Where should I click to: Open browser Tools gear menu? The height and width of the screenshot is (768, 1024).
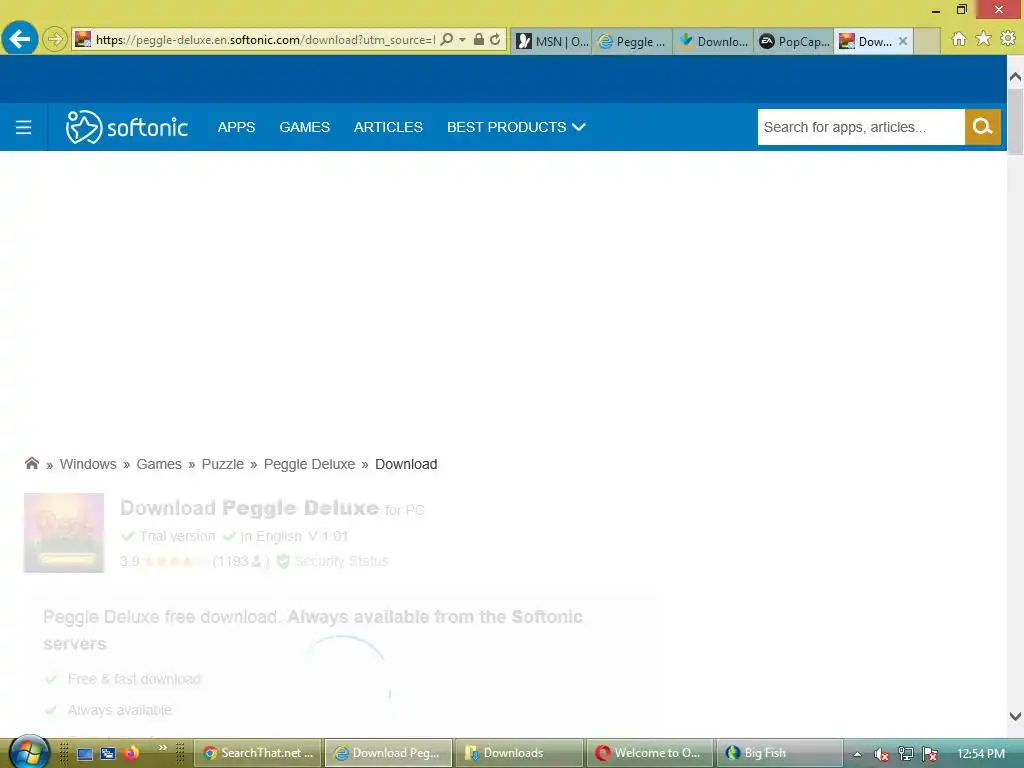[1008, 39]
